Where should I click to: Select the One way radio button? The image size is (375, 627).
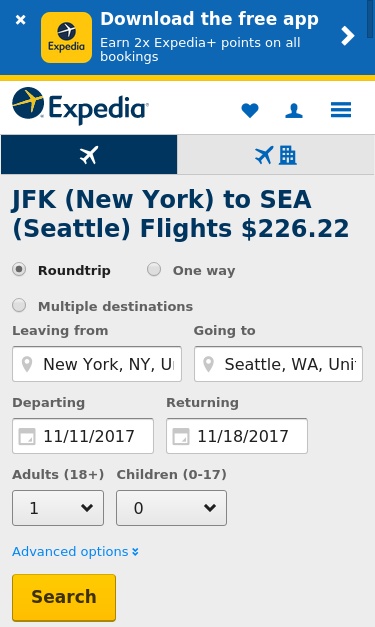(x=154, y=270)
